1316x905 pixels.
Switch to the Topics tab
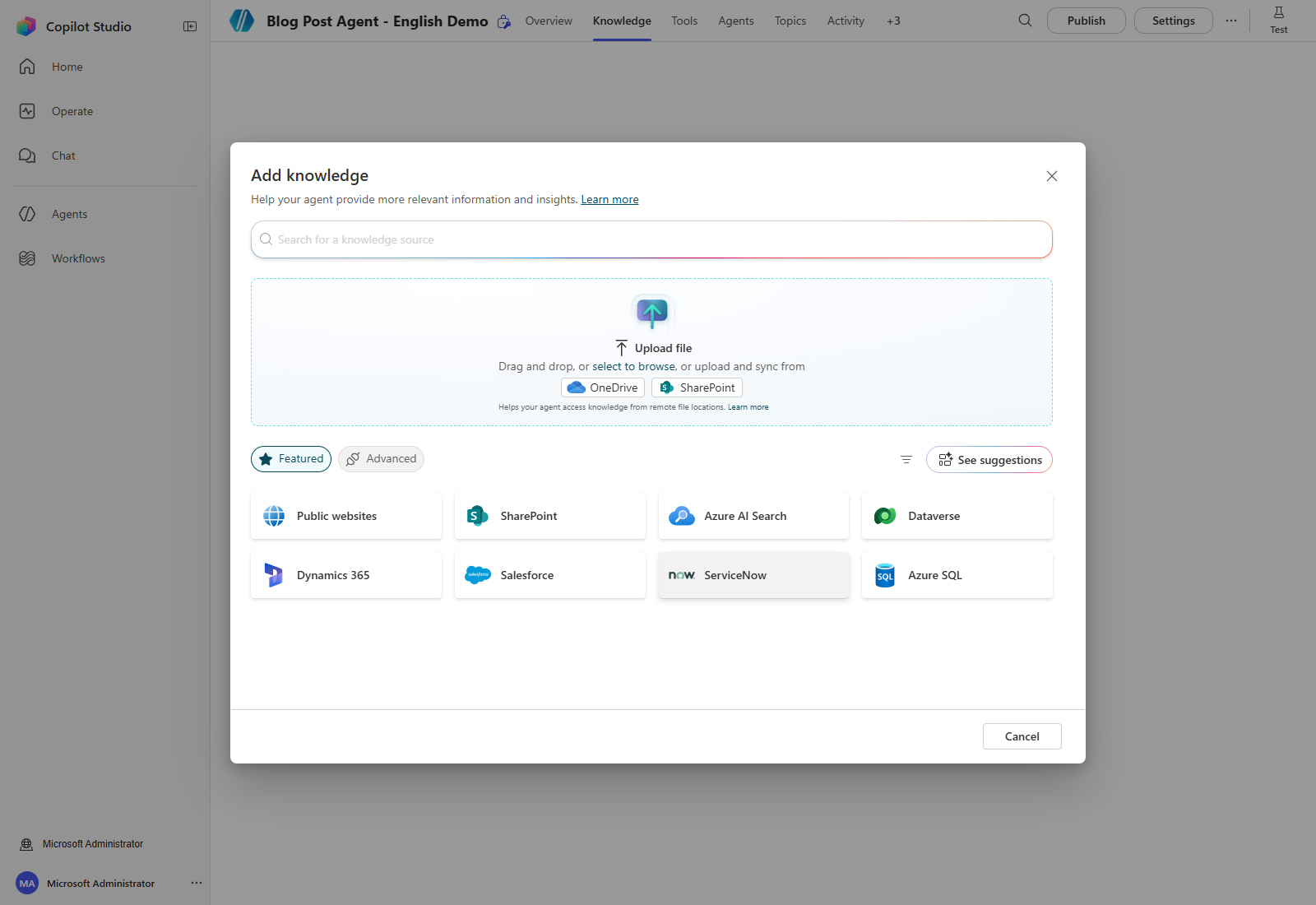(x=790, y=21)
